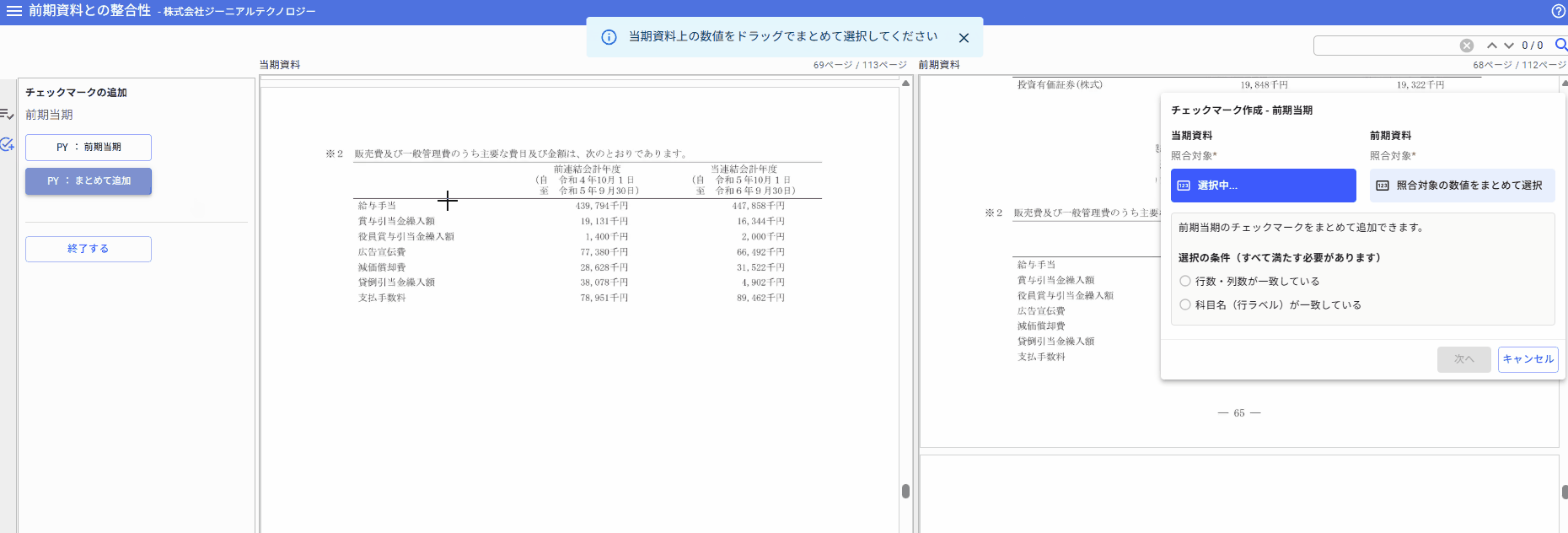Open the hamburger menu icon
Screen dimensions: 1568x533
[x=13, y=11]
